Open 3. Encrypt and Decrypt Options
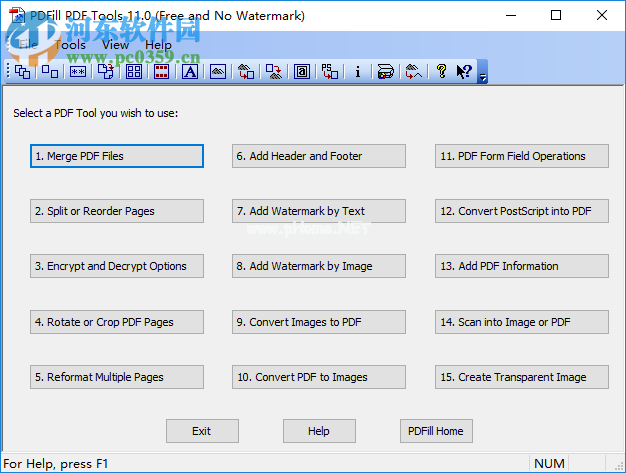 117,266
